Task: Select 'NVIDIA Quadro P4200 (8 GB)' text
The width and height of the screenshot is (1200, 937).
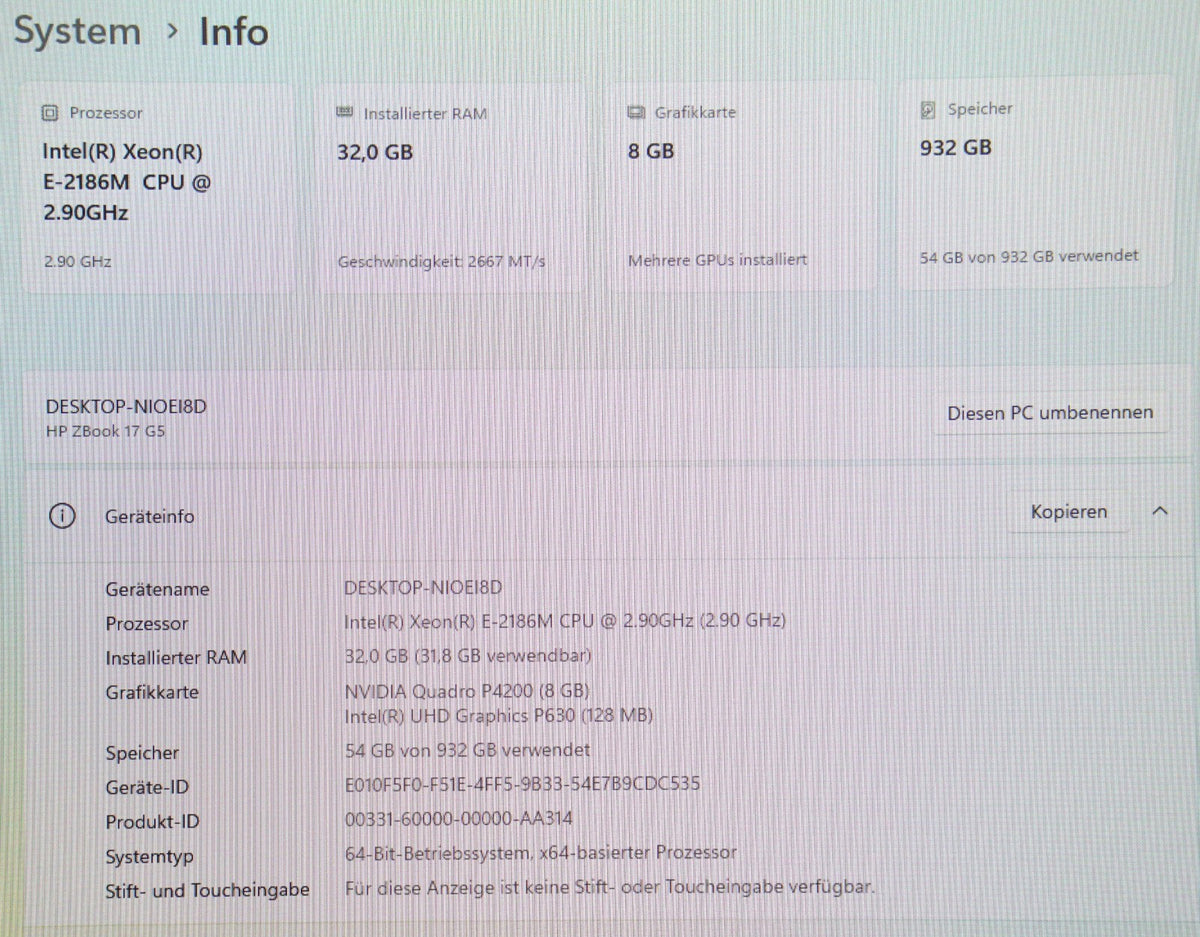Action: click(x=466, y=691)
